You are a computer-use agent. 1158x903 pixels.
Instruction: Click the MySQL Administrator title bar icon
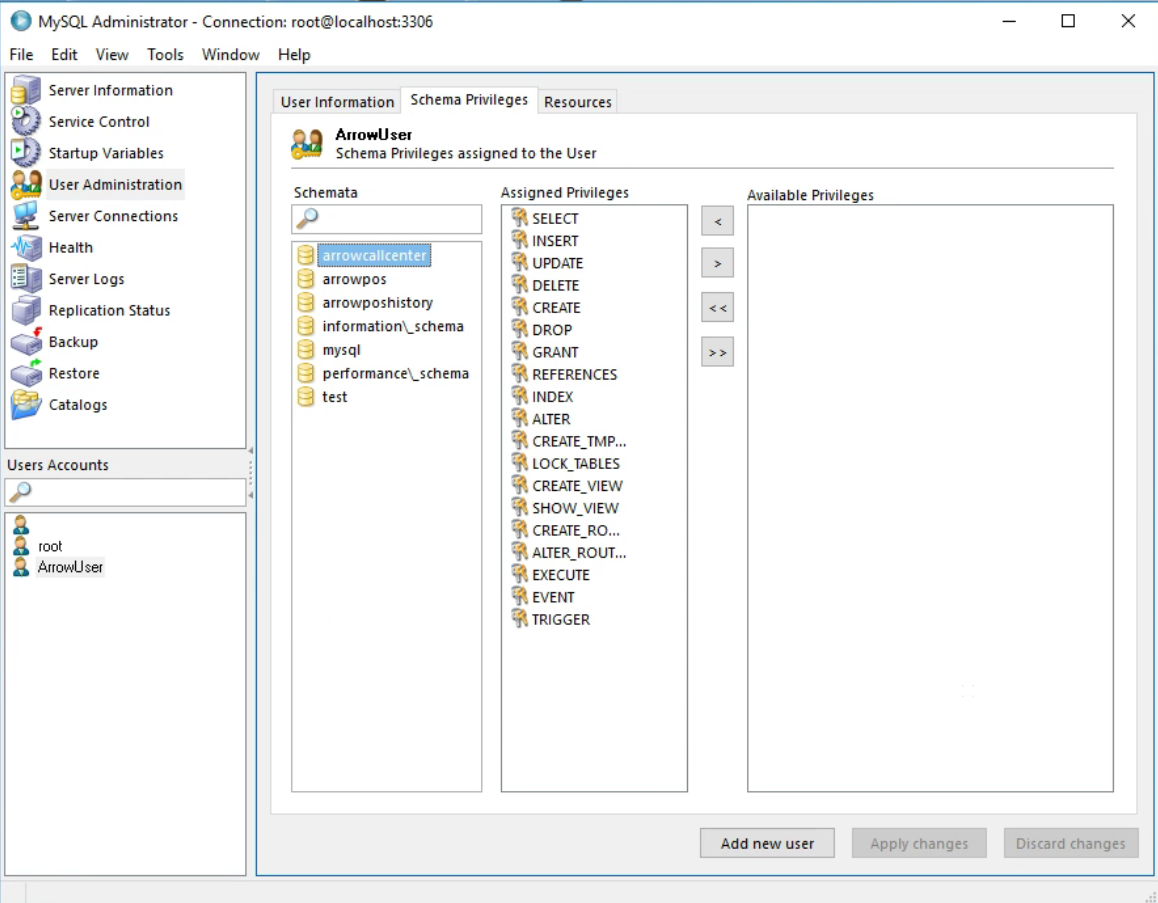pyautogui.click(x=21, y=21)
